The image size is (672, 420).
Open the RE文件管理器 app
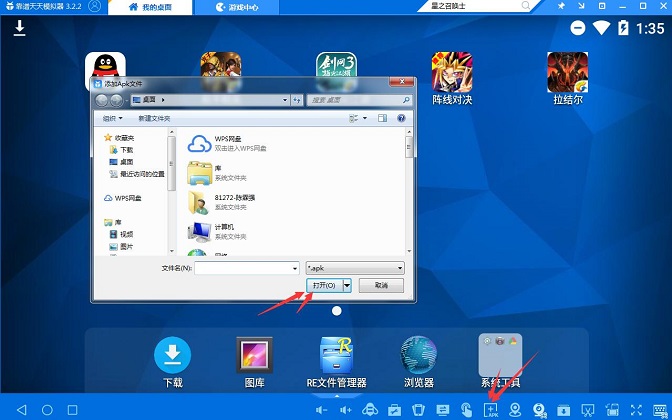(337, 362)
